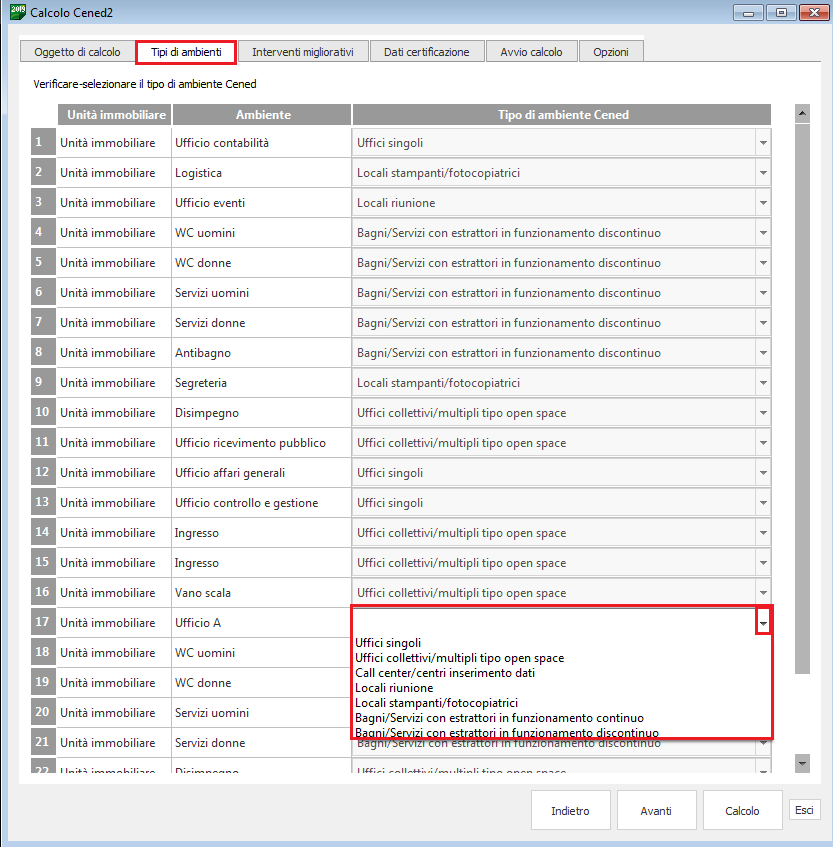The width and height of the screenshot is (836, 858).
Task: Open the Opzioni tab
Action: 610,52
